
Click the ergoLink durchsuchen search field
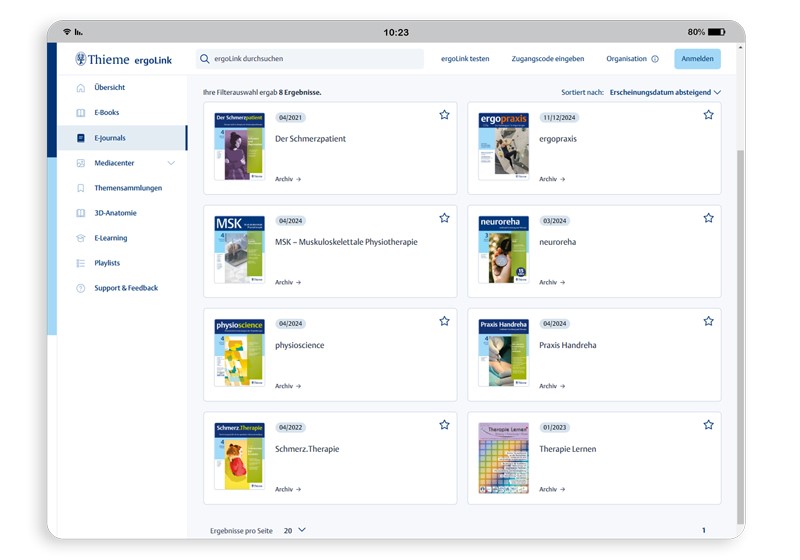tap(310, 59)
